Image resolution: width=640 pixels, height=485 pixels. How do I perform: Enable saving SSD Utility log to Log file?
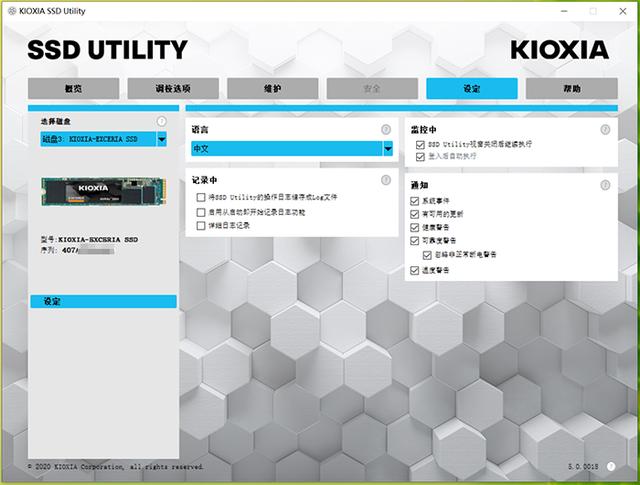tap(200, 198)
